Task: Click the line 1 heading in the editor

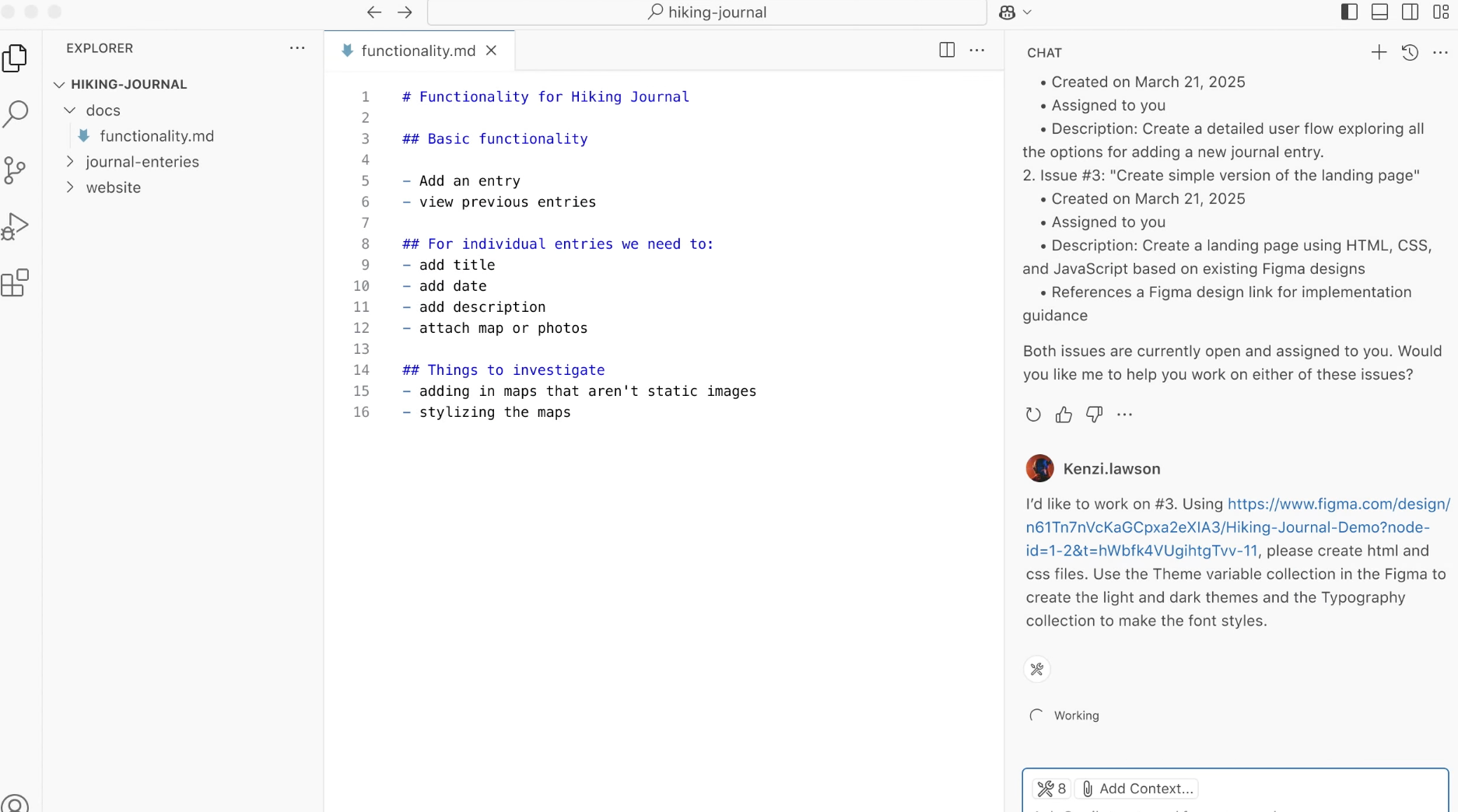Action: tap(545, 96)
